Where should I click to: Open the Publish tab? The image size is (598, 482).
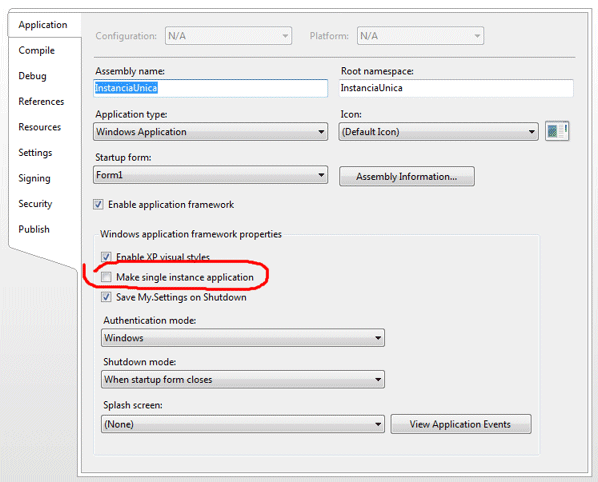click(x=34, y=229)
